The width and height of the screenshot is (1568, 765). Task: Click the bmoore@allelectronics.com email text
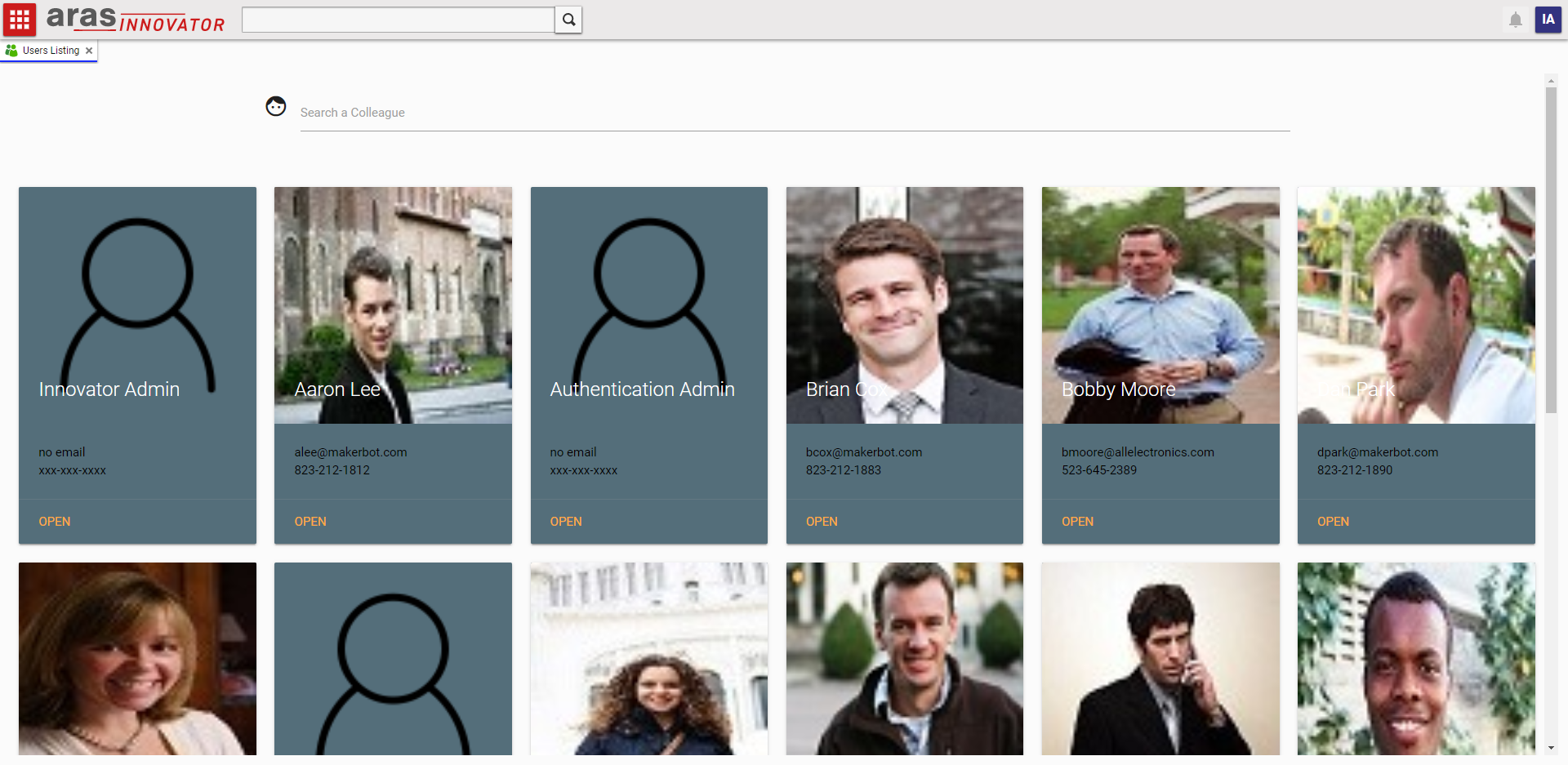pyautogui.click(x=1138, y=452)
